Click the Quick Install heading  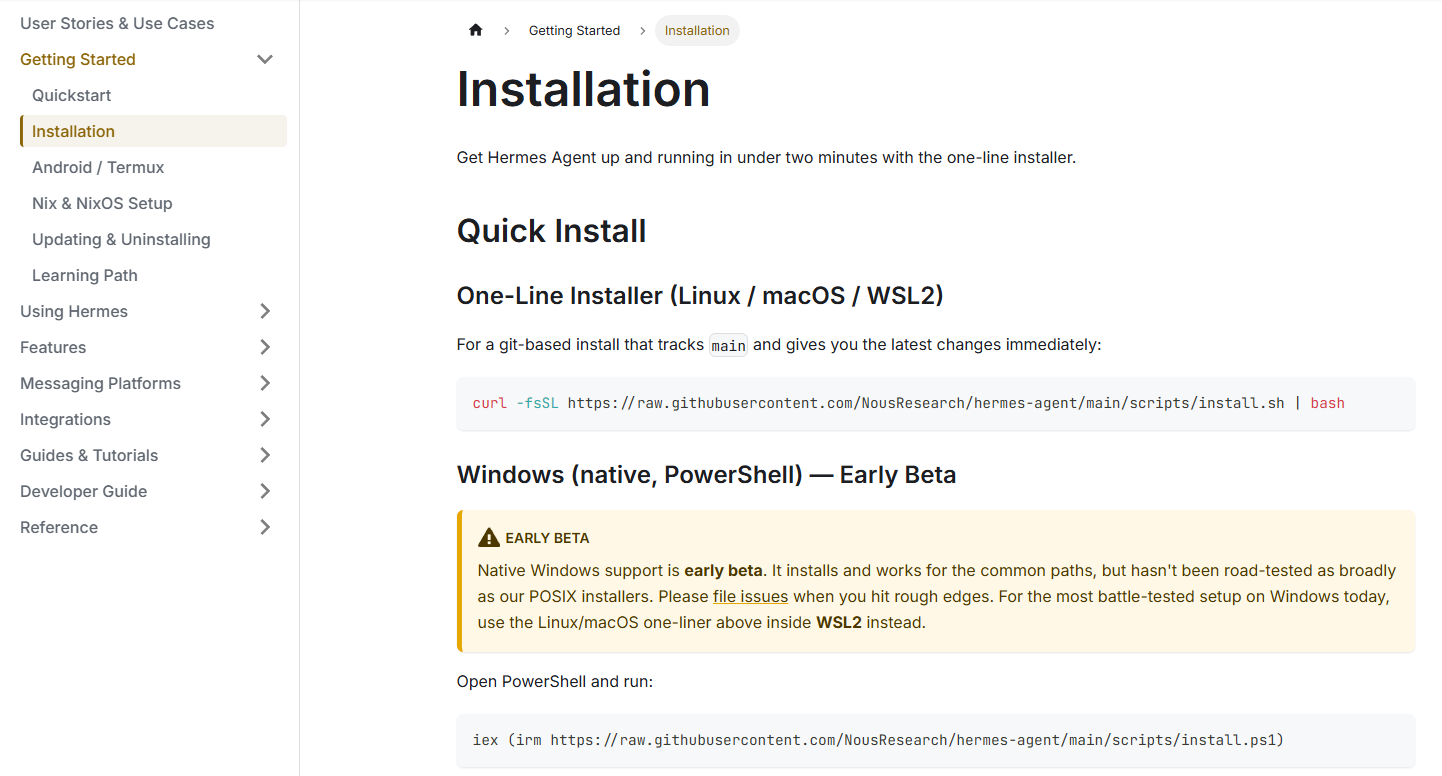(551, 231)
